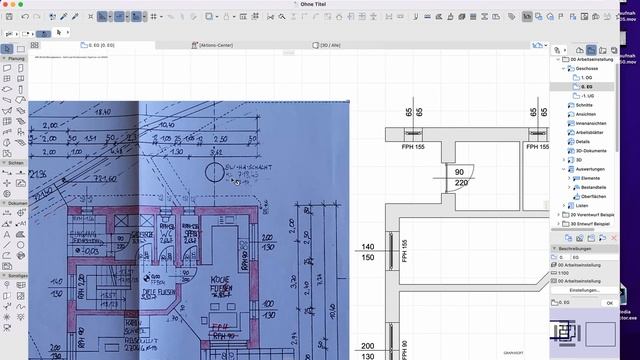Click the OK button in navigator
Image resolution: width=640 pixels, height=360 pixels.
tap(609, 303)
